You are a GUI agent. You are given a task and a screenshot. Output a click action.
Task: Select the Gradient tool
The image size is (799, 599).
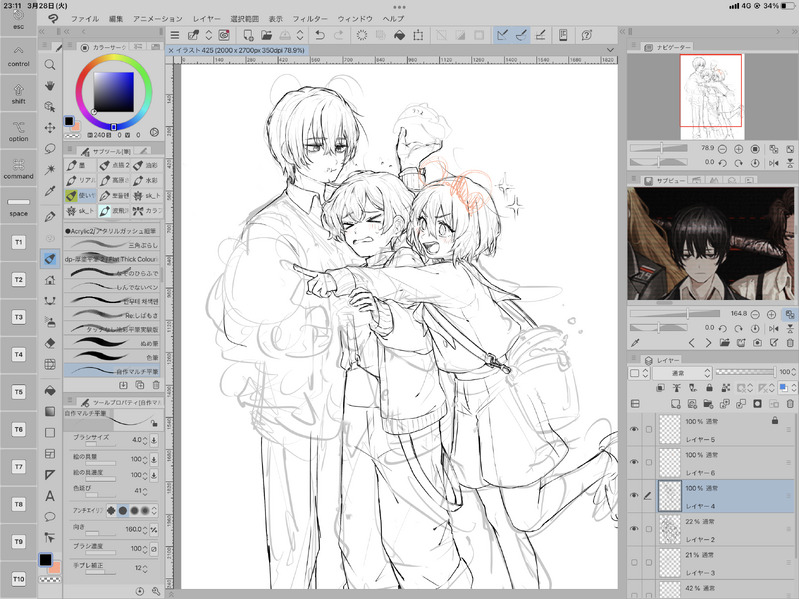49,412
